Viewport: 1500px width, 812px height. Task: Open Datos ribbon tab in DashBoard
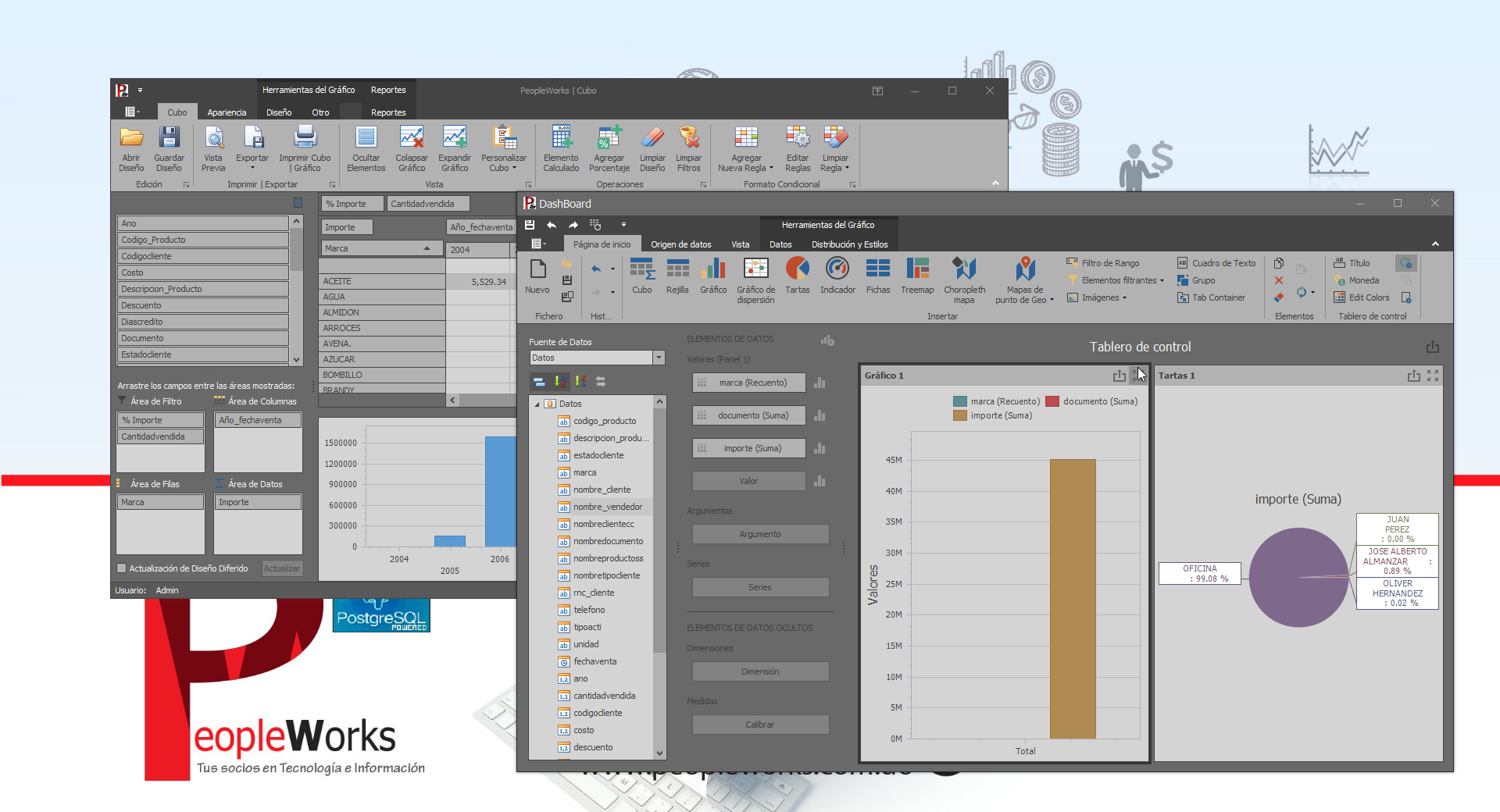click(x=780, y=244)
